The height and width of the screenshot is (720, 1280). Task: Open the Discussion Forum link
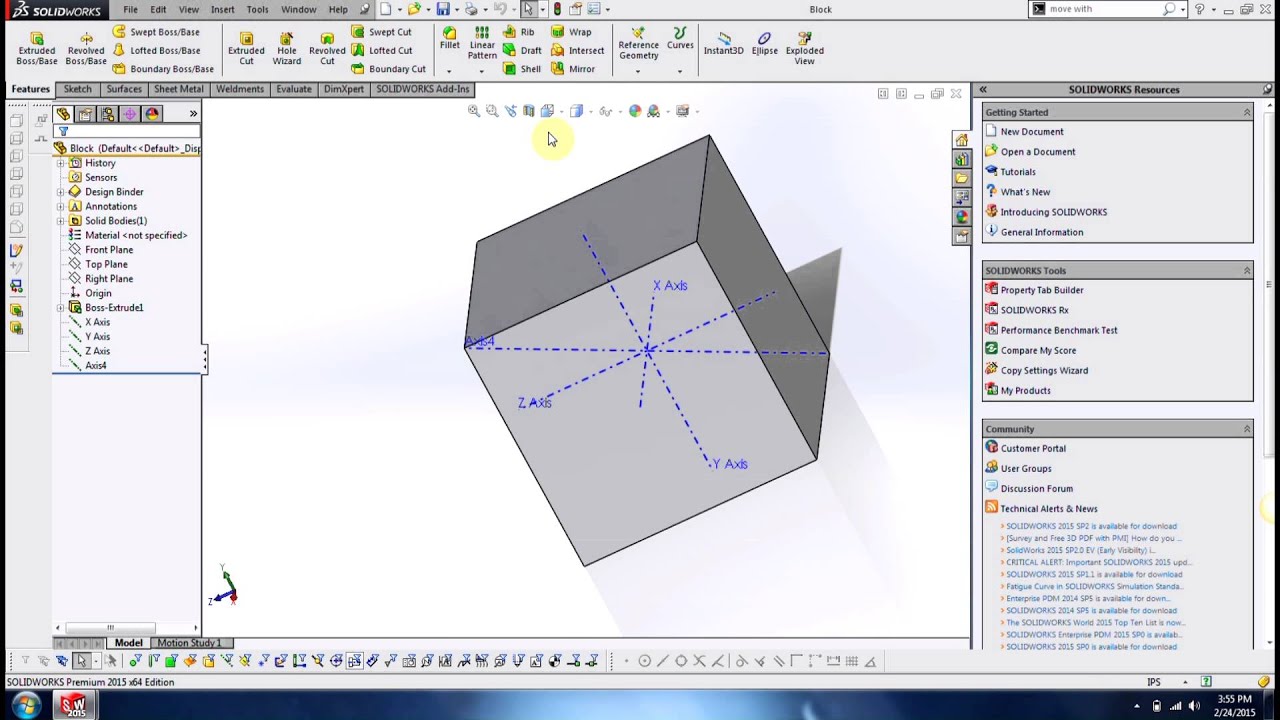tap(1037, 489)
